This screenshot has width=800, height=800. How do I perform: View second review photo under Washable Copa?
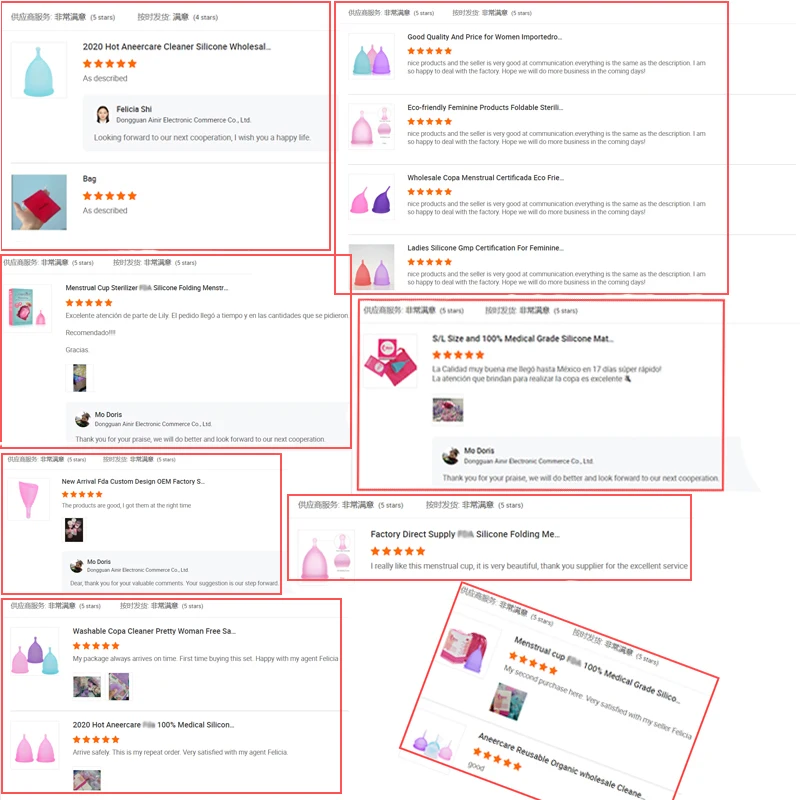point(119,686)
